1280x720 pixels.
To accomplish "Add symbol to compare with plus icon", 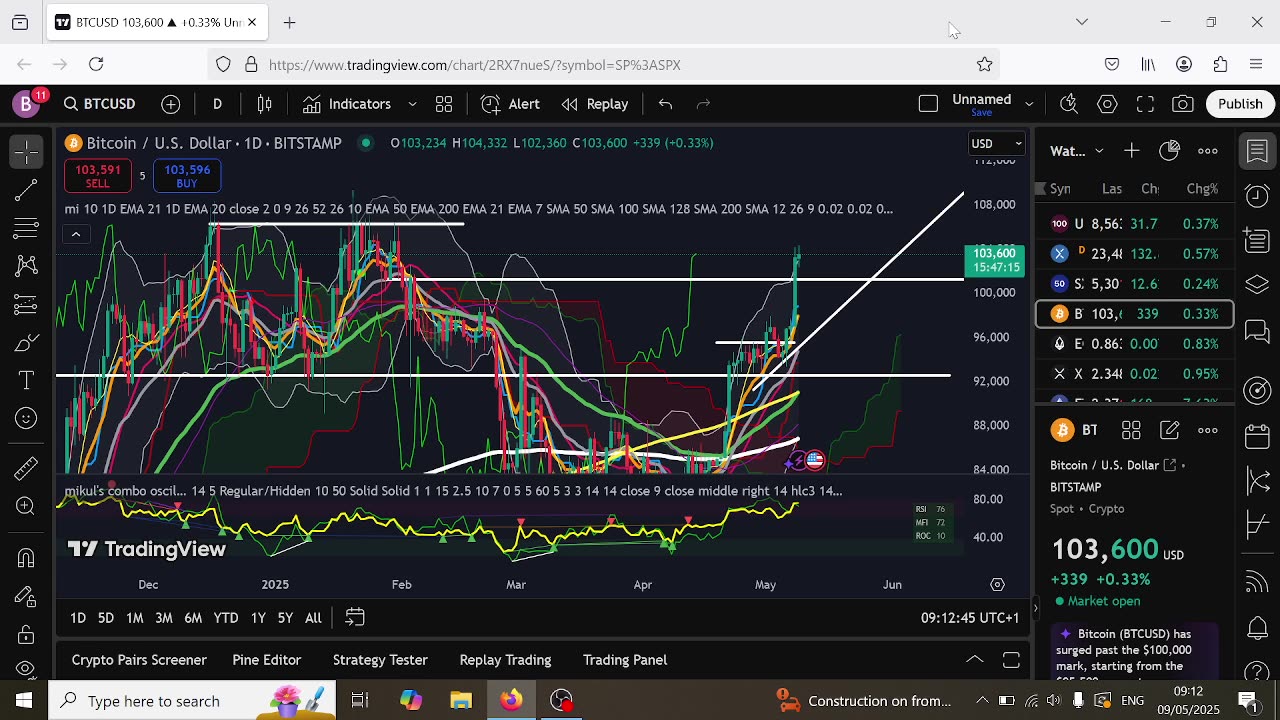I will (171, 104).
